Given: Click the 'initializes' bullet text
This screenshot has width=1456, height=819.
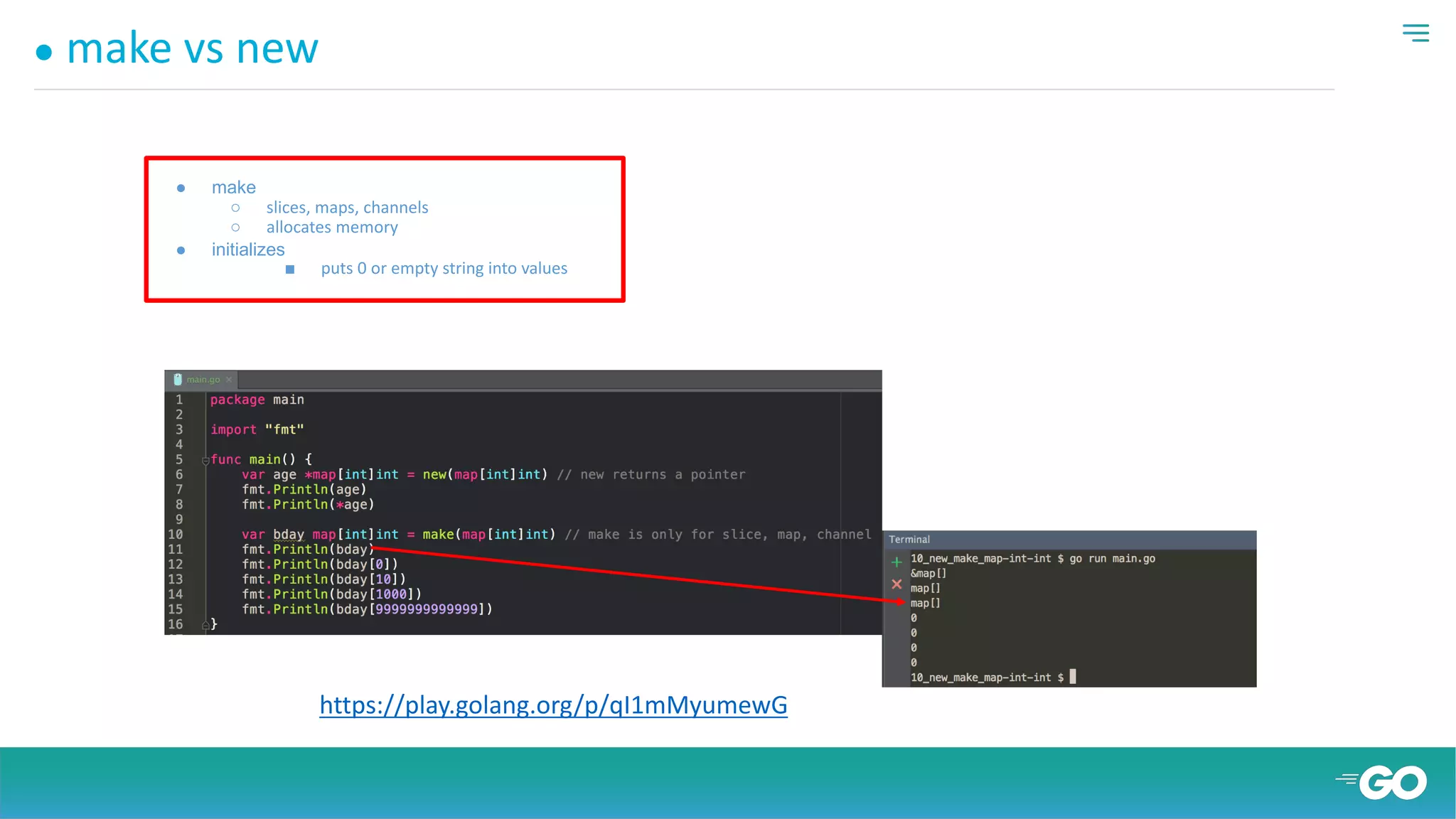Looking at the screenshot, I should pyautogui.click(x=248, y=250).
